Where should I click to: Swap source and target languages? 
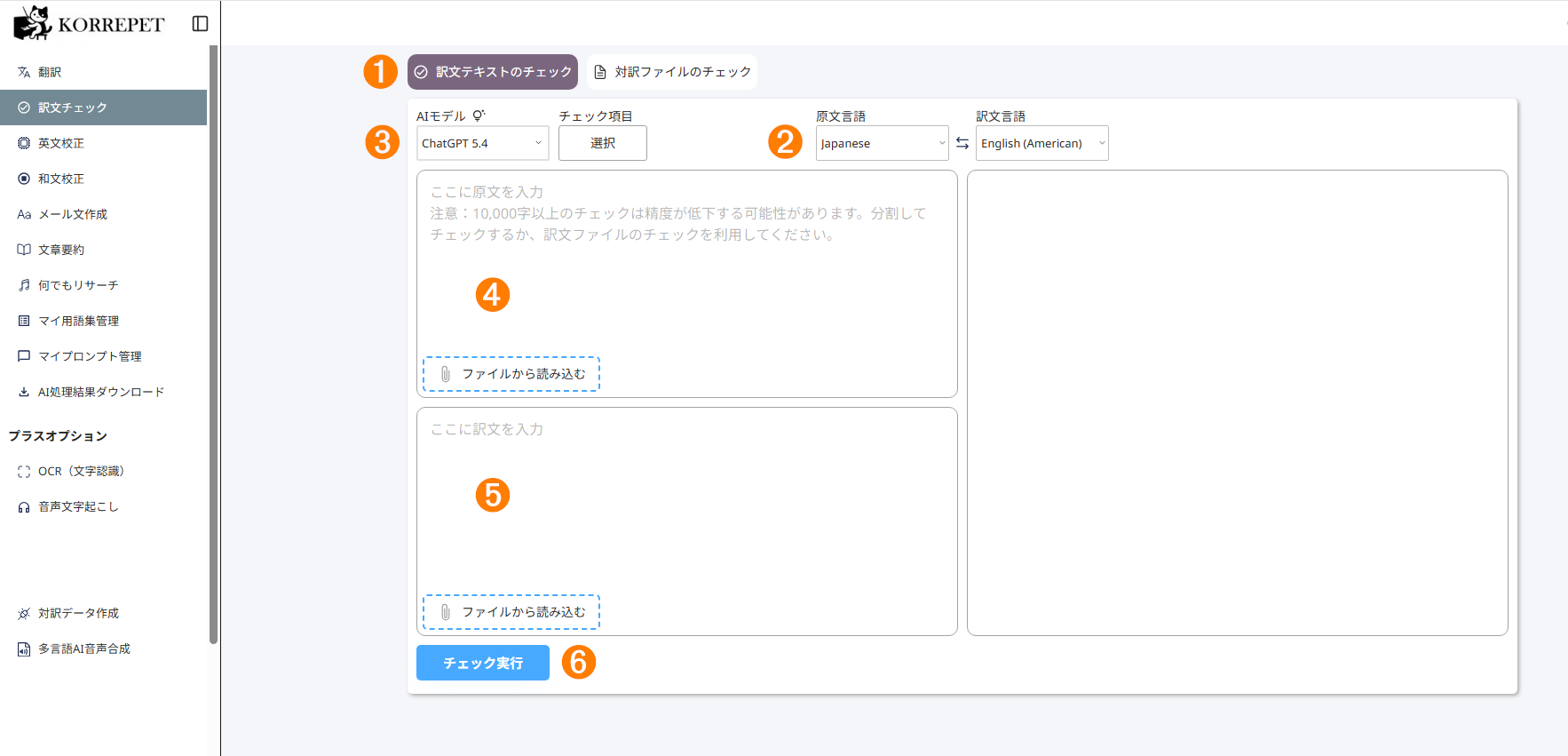pos(962,143)
